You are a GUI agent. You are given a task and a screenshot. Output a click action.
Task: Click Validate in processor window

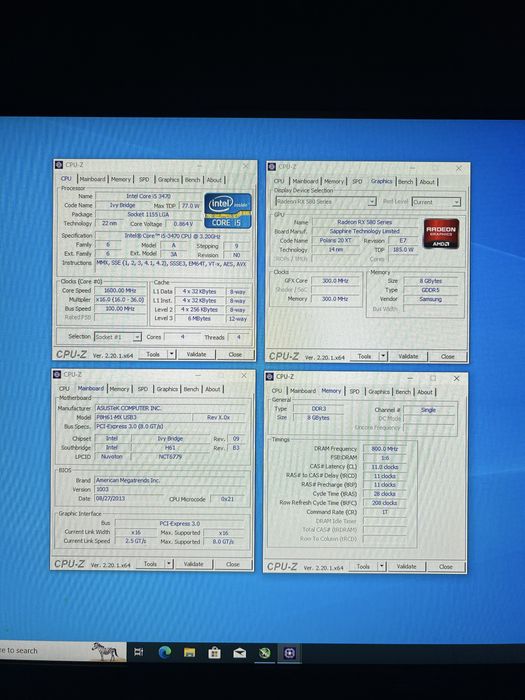coord(196,354)
